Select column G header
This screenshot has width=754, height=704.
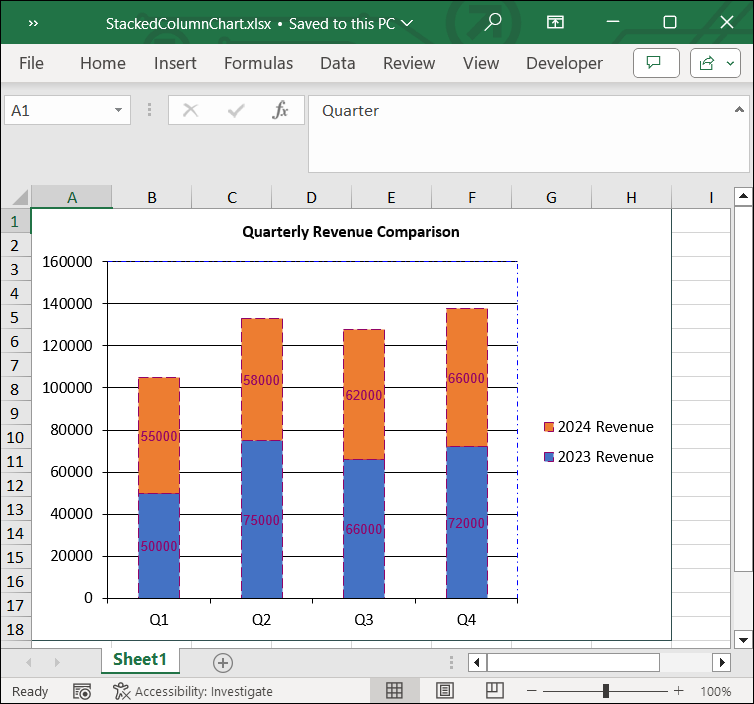point(551,197)
